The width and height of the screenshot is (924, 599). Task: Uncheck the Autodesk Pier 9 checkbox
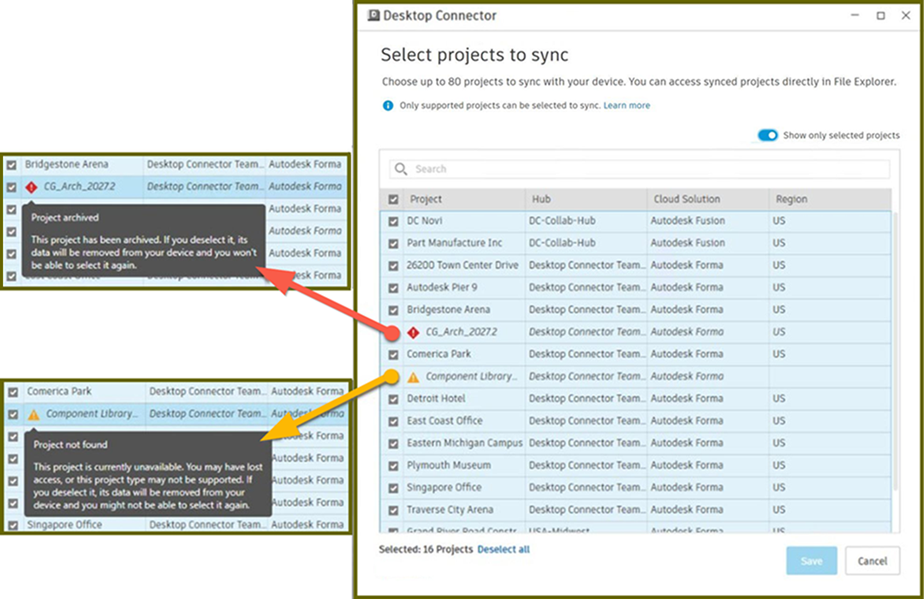pos(393,288)
